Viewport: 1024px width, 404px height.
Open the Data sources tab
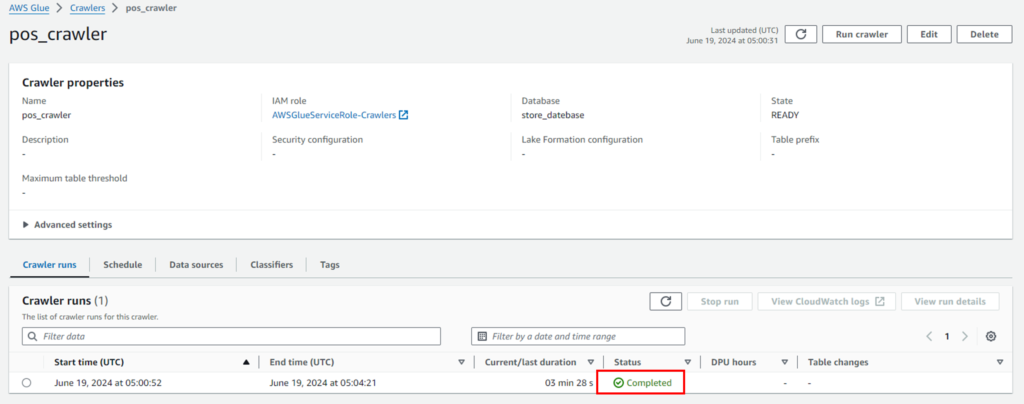tap(196, 264)
